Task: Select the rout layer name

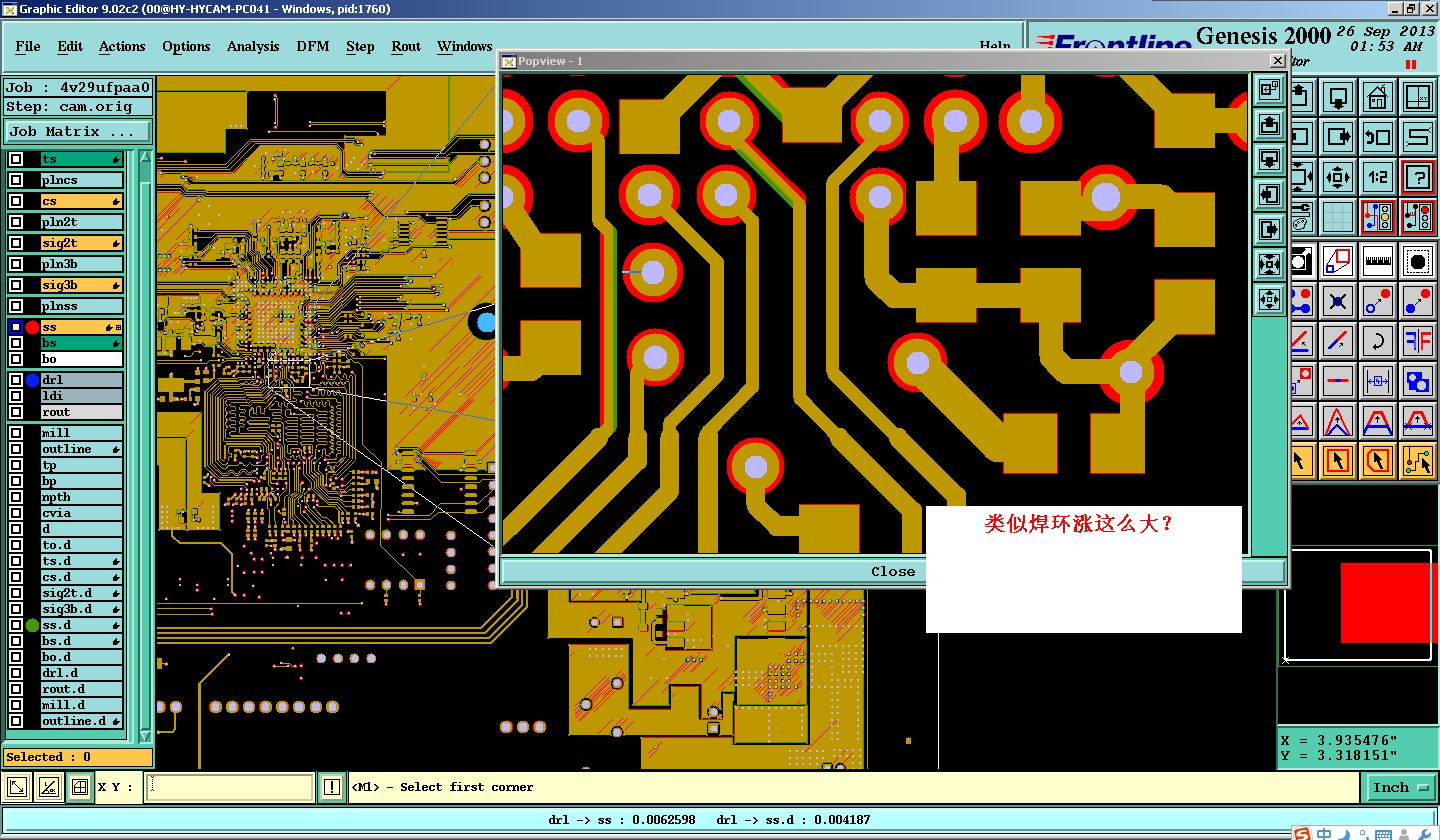Action: point(81,412)
